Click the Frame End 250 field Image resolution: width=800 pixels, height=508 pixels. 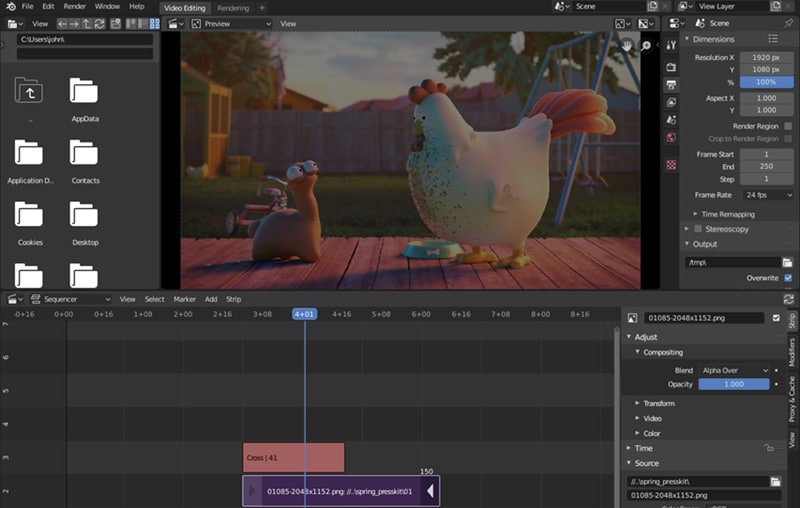click(x=766, y=166)
